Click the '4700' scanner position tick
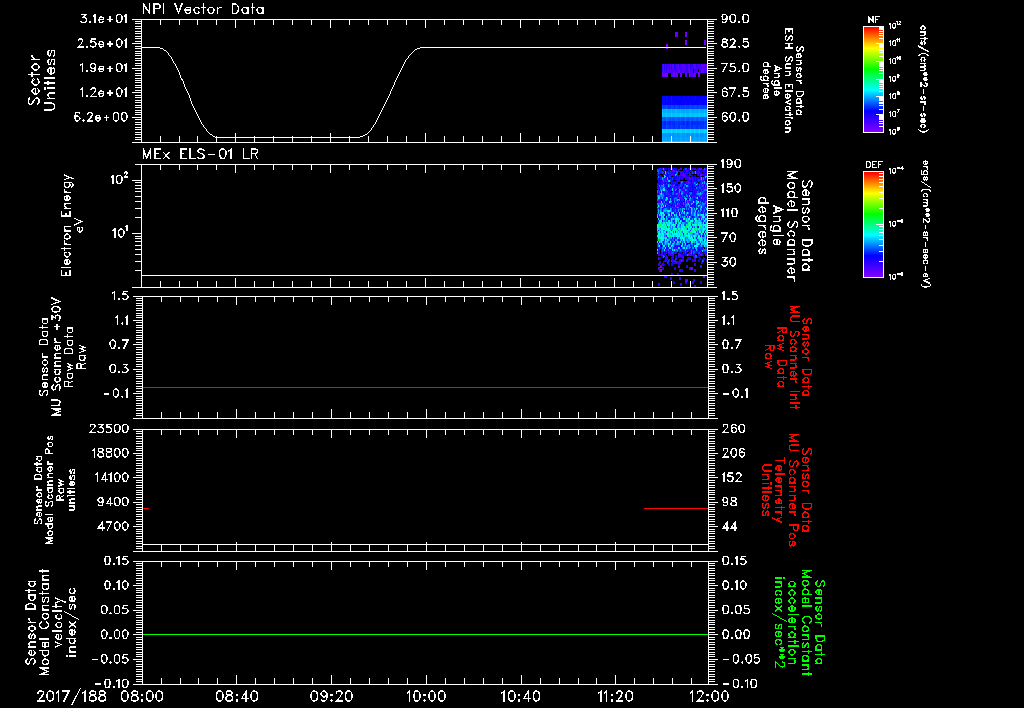 coord(113,526)
